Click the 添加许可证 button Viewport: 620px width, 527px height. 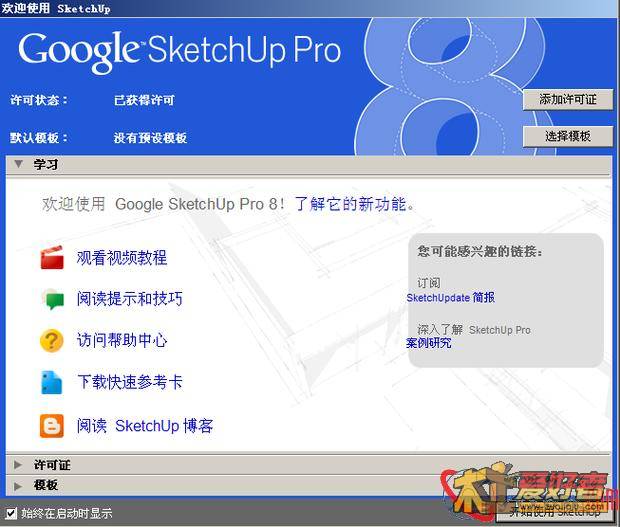(568, 99)
